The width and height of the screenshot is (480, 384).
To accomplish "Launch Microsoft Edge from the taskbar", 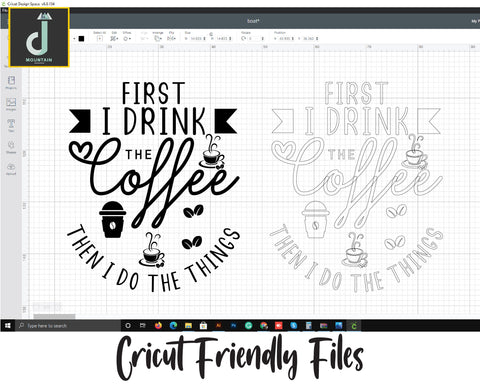I will pos(173,325).
